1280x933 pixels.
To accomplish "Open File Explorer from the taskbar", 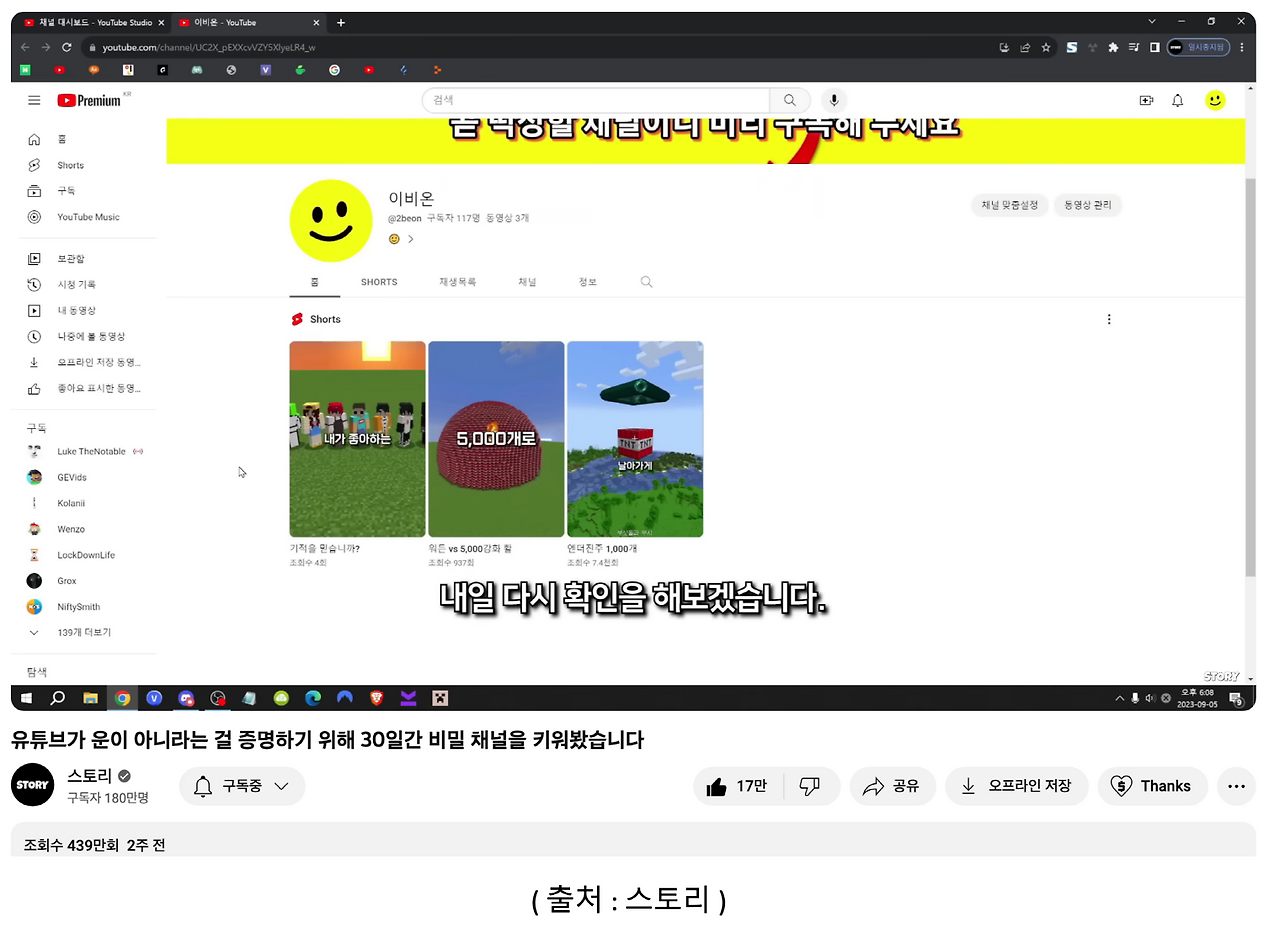I will [x=90, y=698].
